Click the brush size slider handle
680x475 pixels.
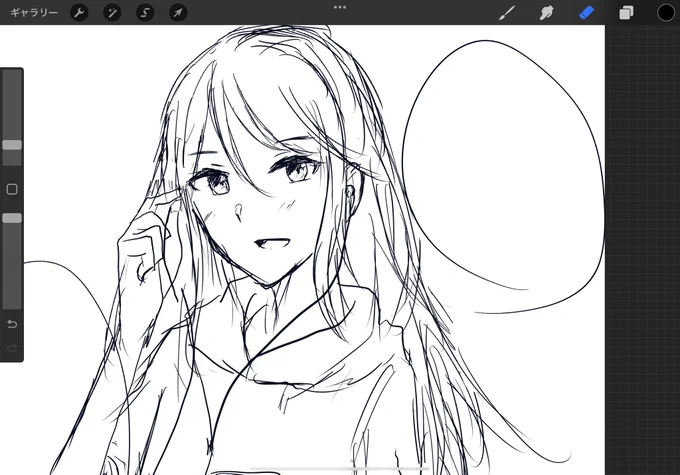[12, 145]
